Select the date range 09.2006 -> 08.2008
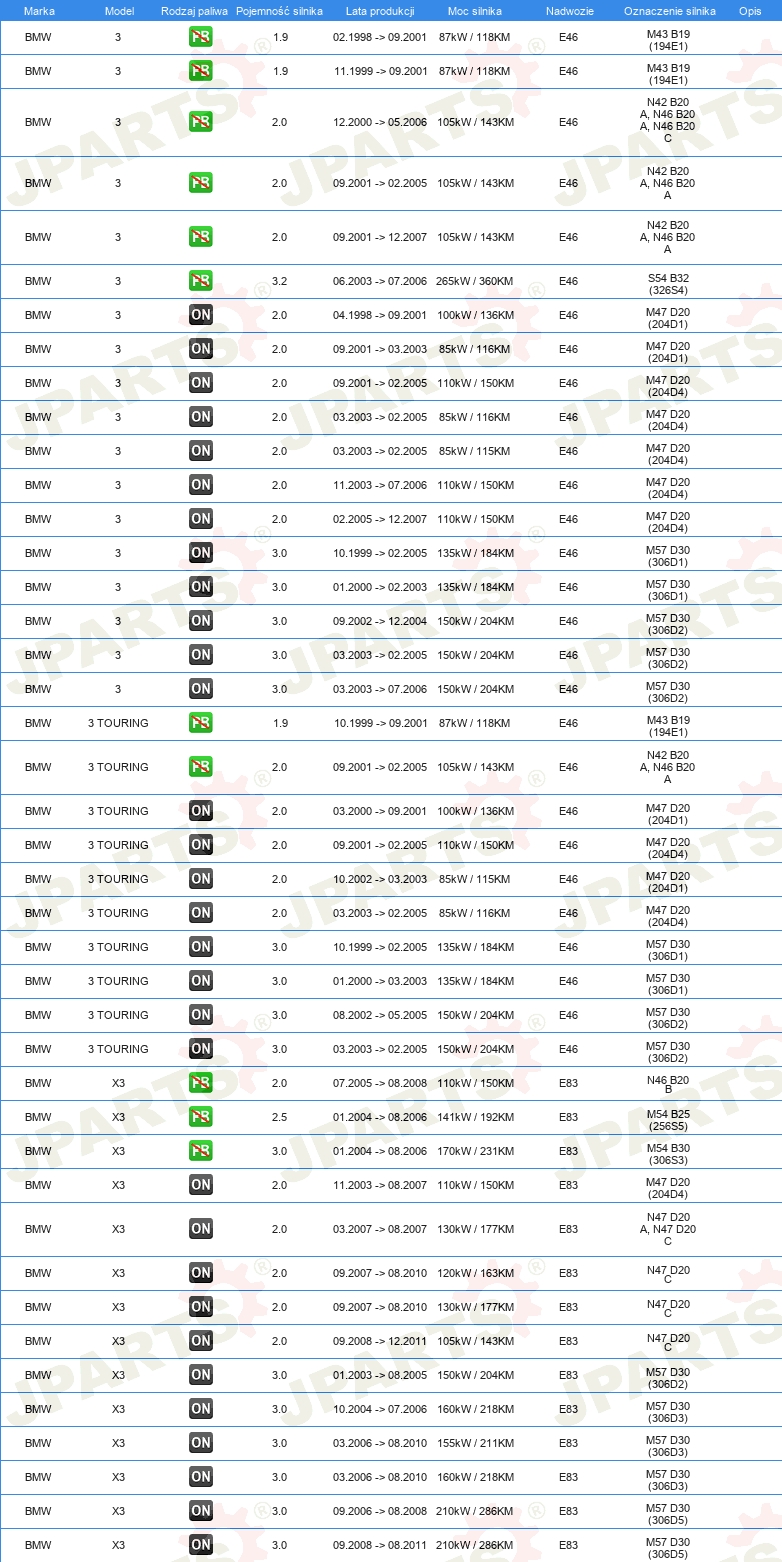 click(x=380, y=1511)
